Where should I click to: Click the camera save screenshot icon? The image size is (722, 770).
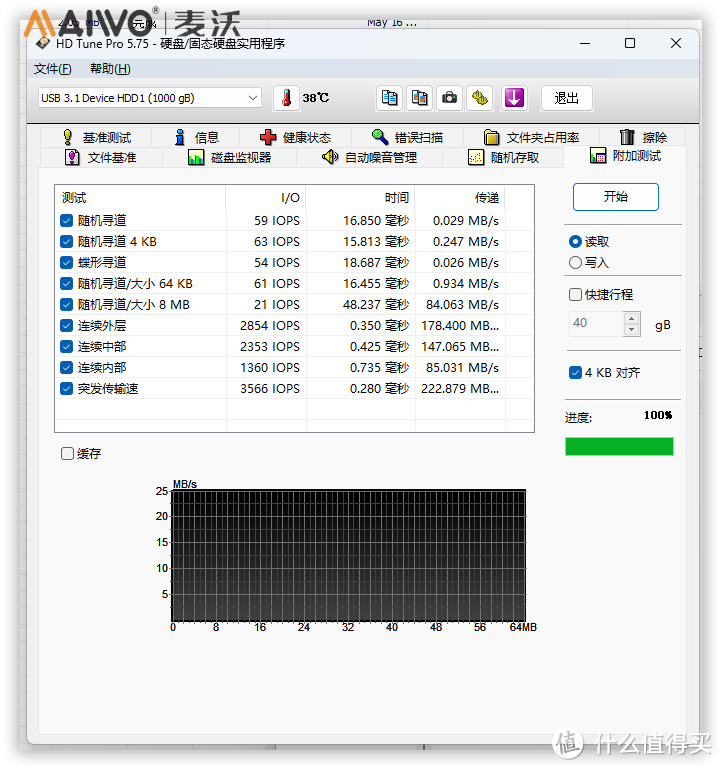click(x=449, y=98)
